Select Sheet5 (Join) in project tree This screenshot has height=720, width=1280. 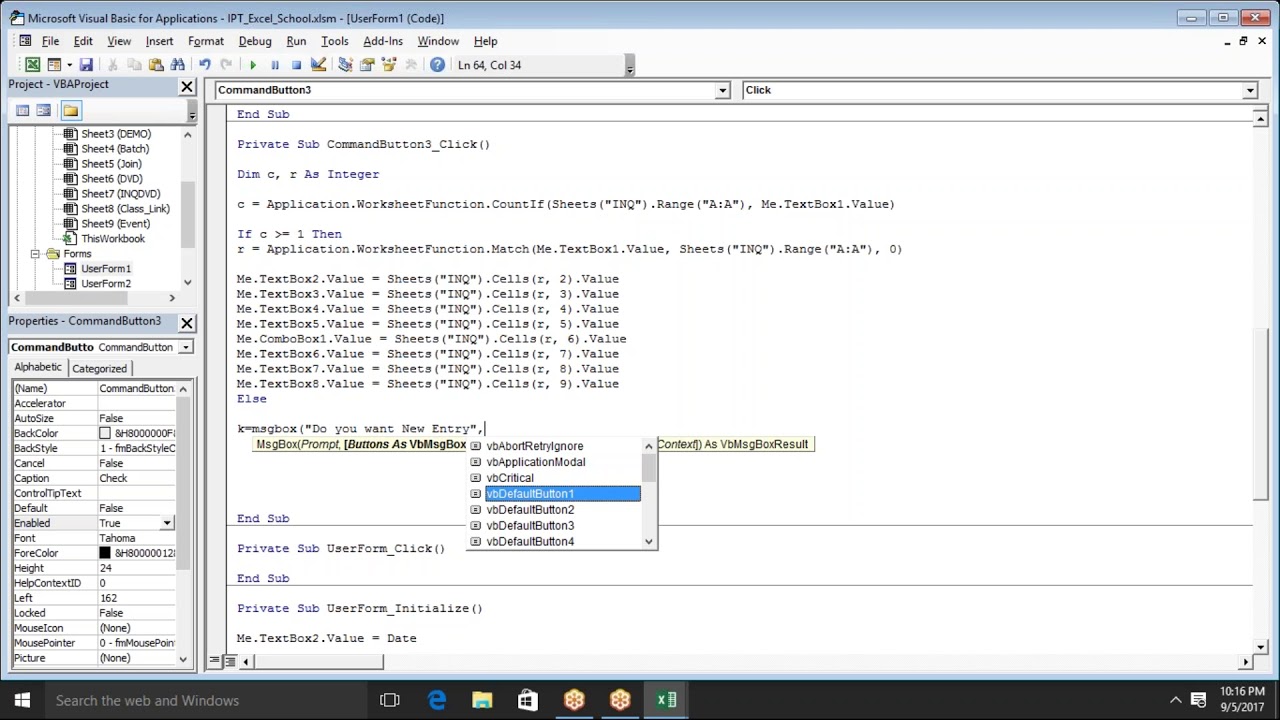coord(111,164)
